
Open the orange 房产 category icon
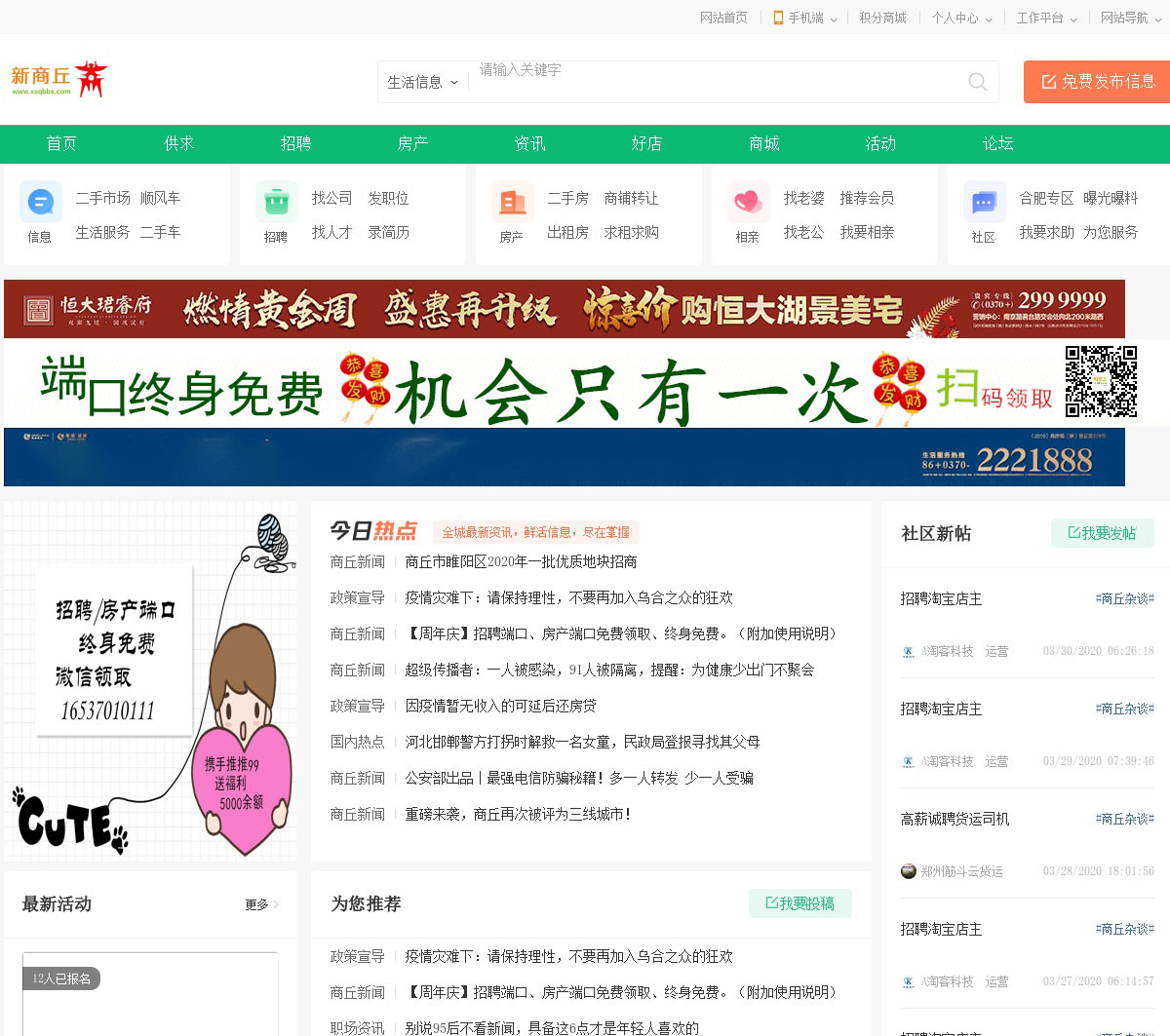tap(512, 202)
